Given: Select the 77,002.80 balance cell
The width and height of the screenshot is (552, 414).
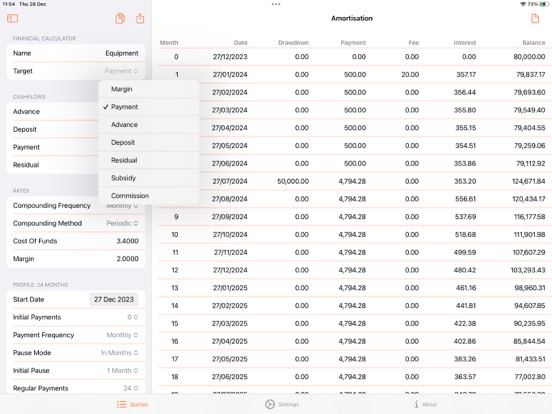Looking at the screenshot, I should click(x=530, y=377).
